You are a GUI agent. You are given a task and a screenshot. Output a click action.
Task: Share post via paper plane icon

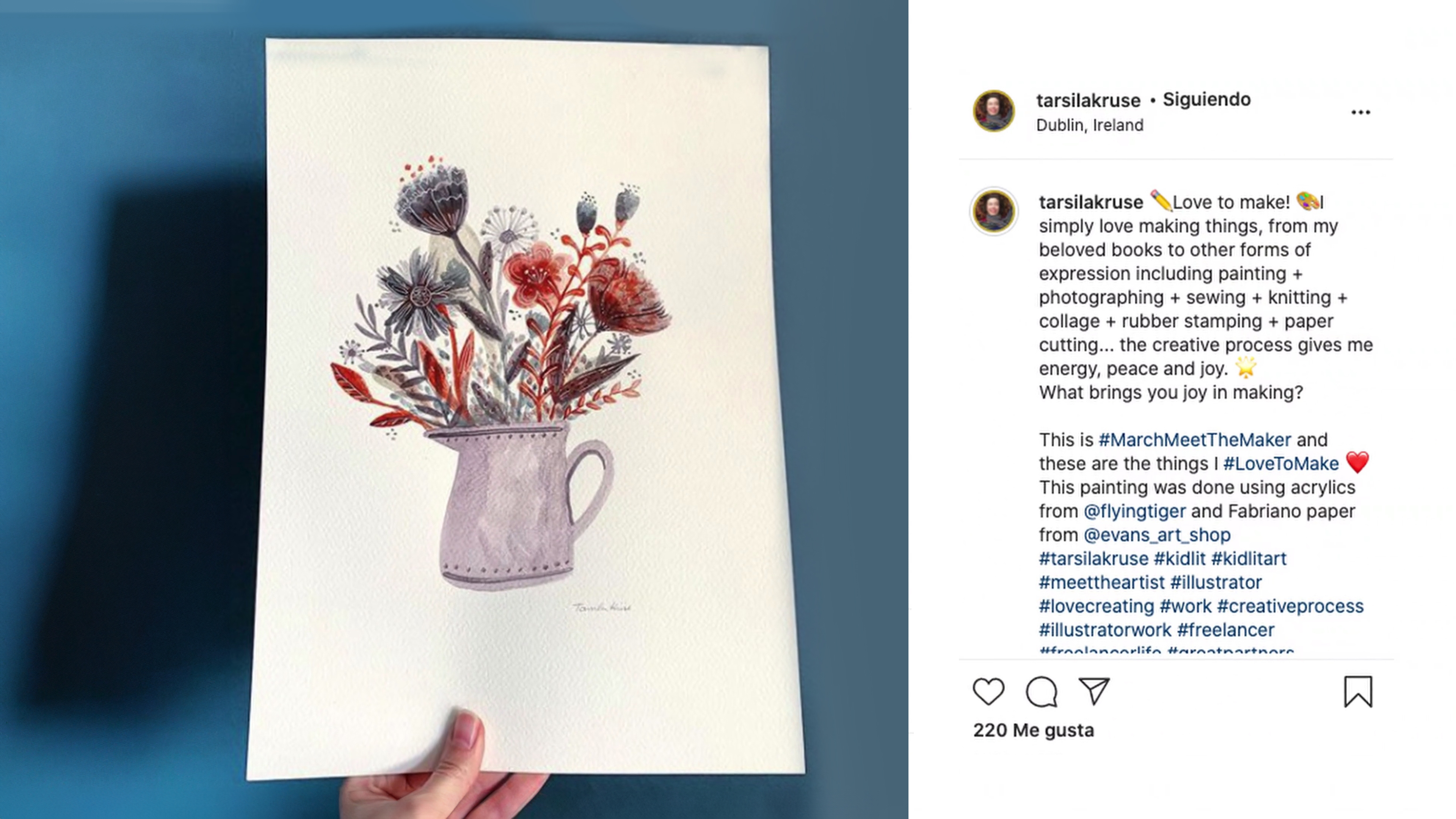coord(1094,691)
